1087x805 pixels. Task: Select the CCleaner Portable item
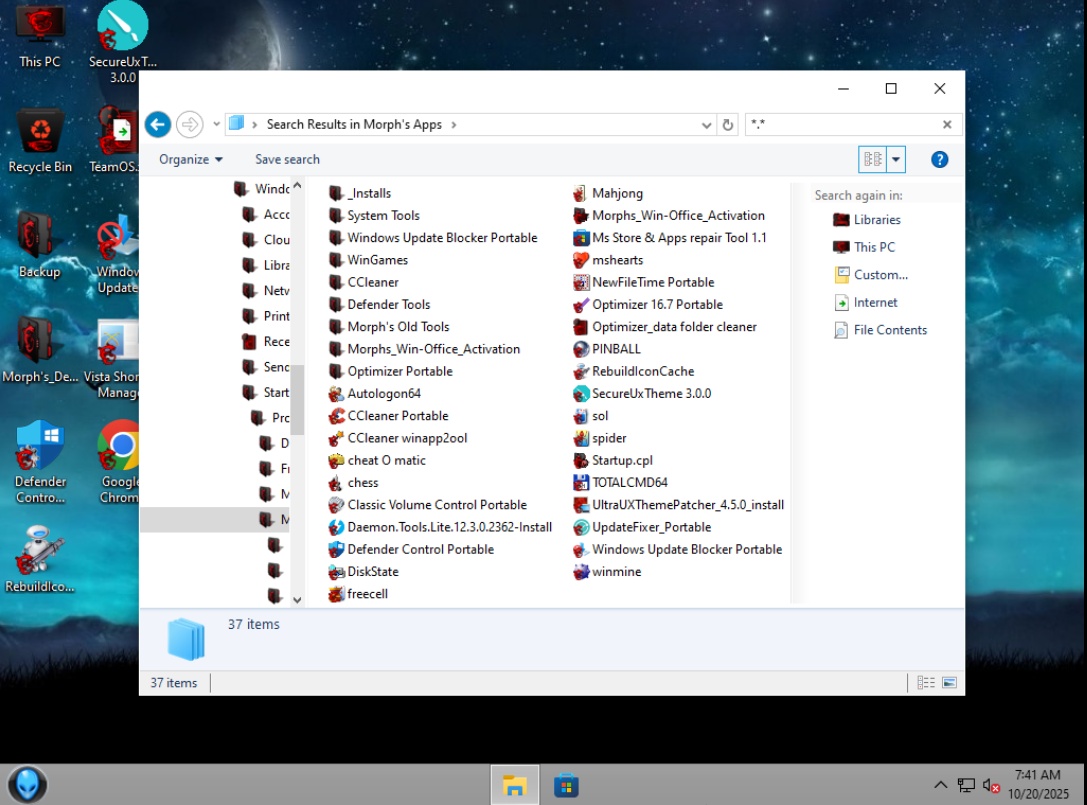tap(396, 416)
